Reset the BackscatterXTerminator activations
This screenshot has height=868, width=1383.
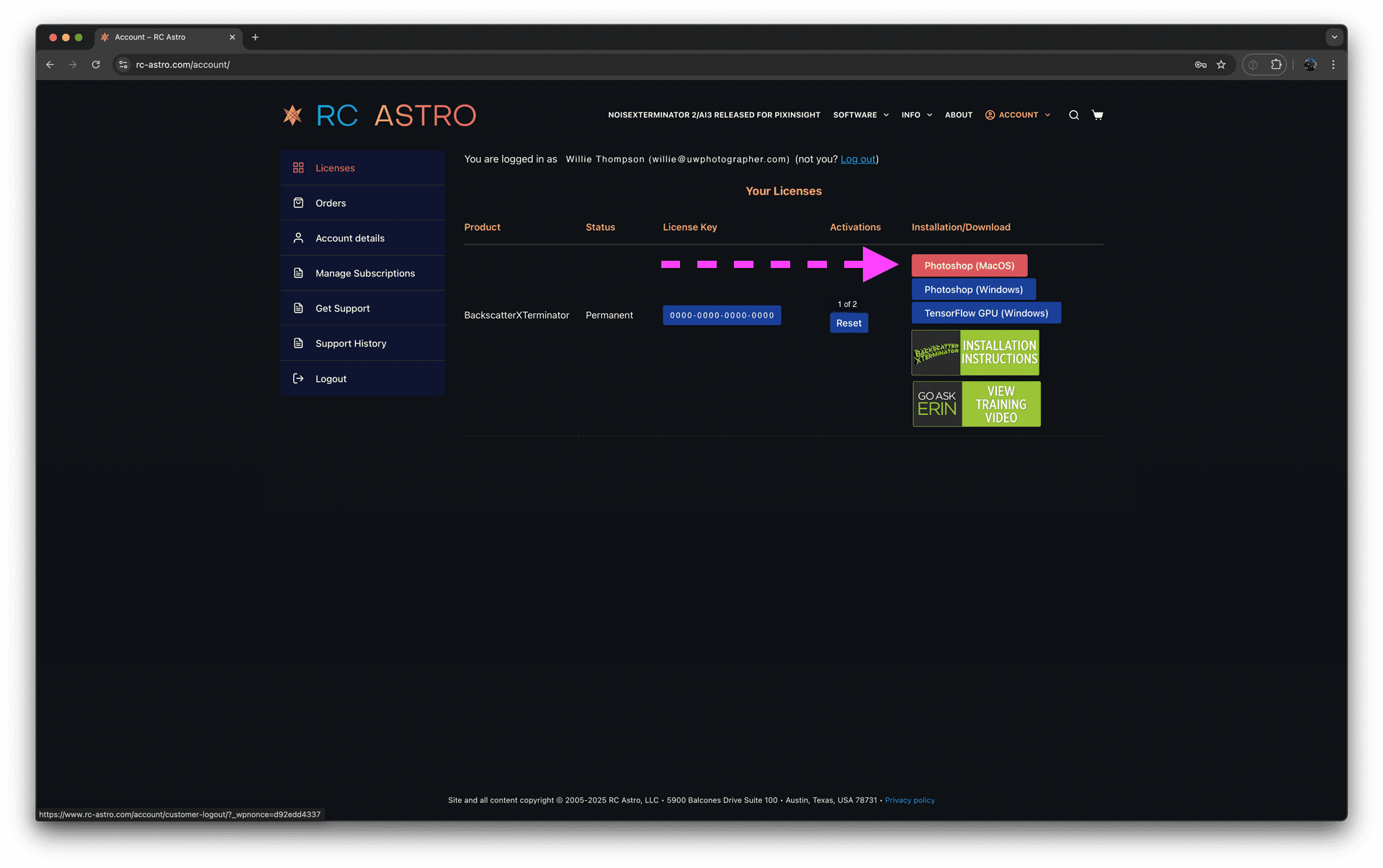[849, 323]
